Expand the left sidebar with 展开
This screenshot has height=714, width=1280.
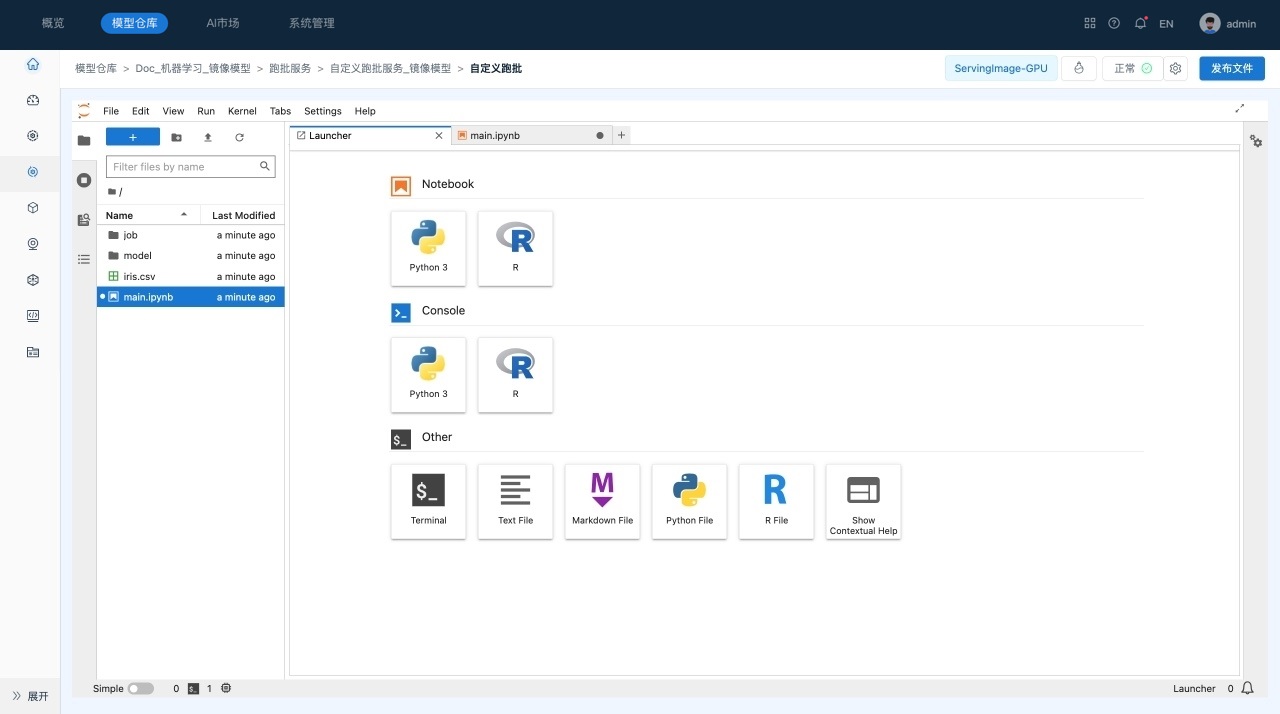pyautogui.click(x=30, y=696)
